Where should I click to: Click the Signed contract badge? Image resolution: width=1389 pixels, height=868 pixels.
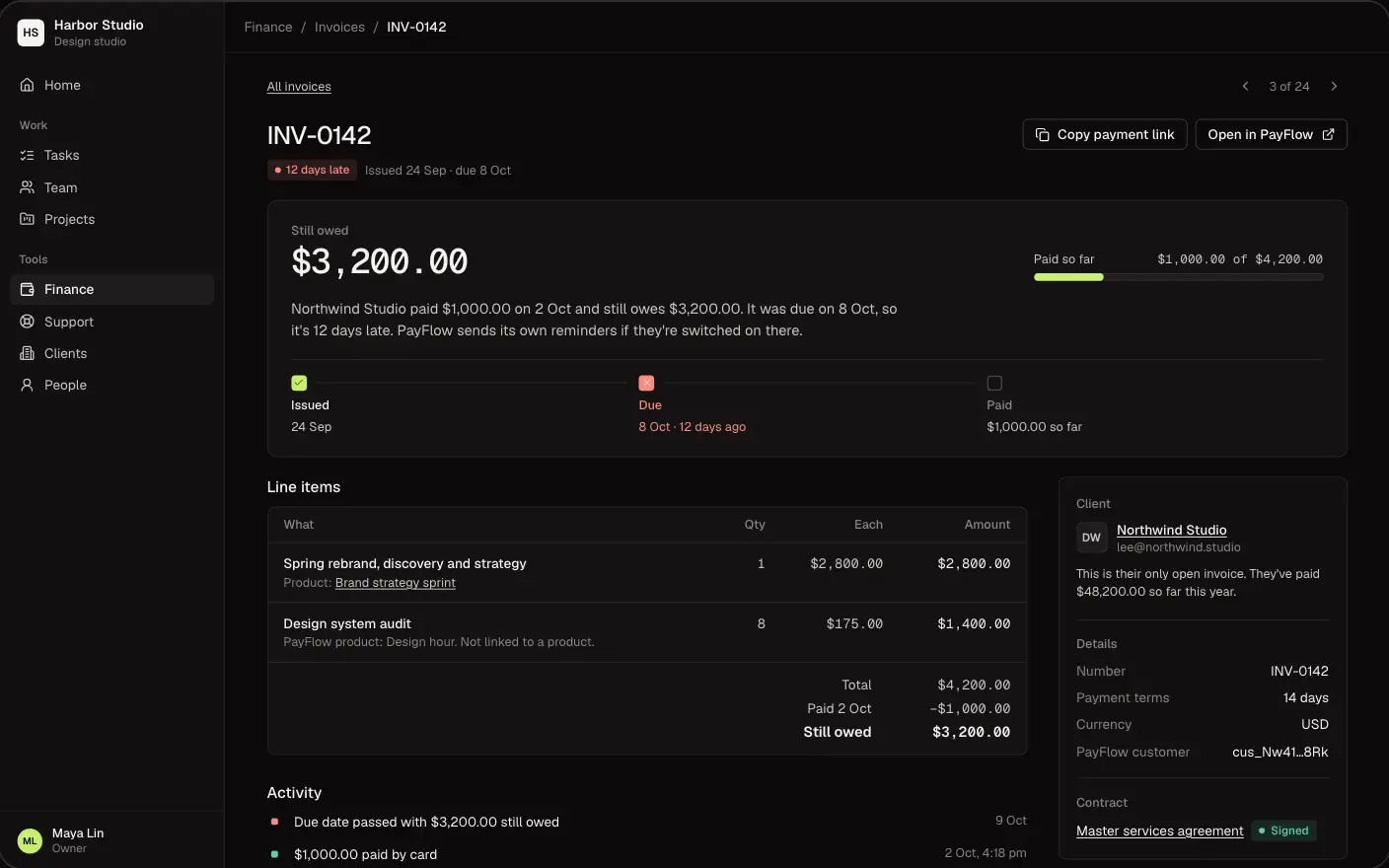coord(1283,831)
